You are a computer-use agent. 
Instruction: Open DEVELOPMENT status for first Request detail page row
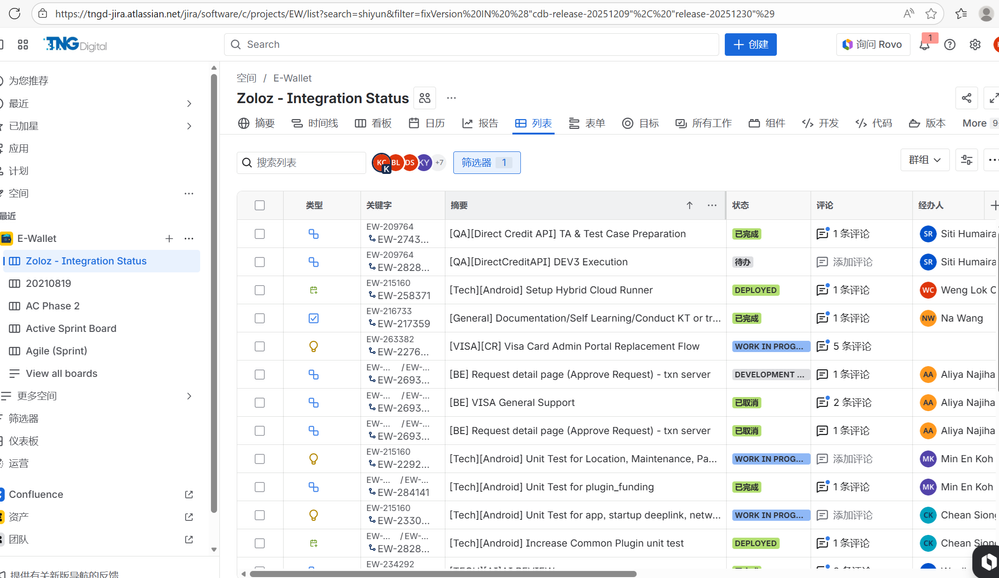click(770, 375)
